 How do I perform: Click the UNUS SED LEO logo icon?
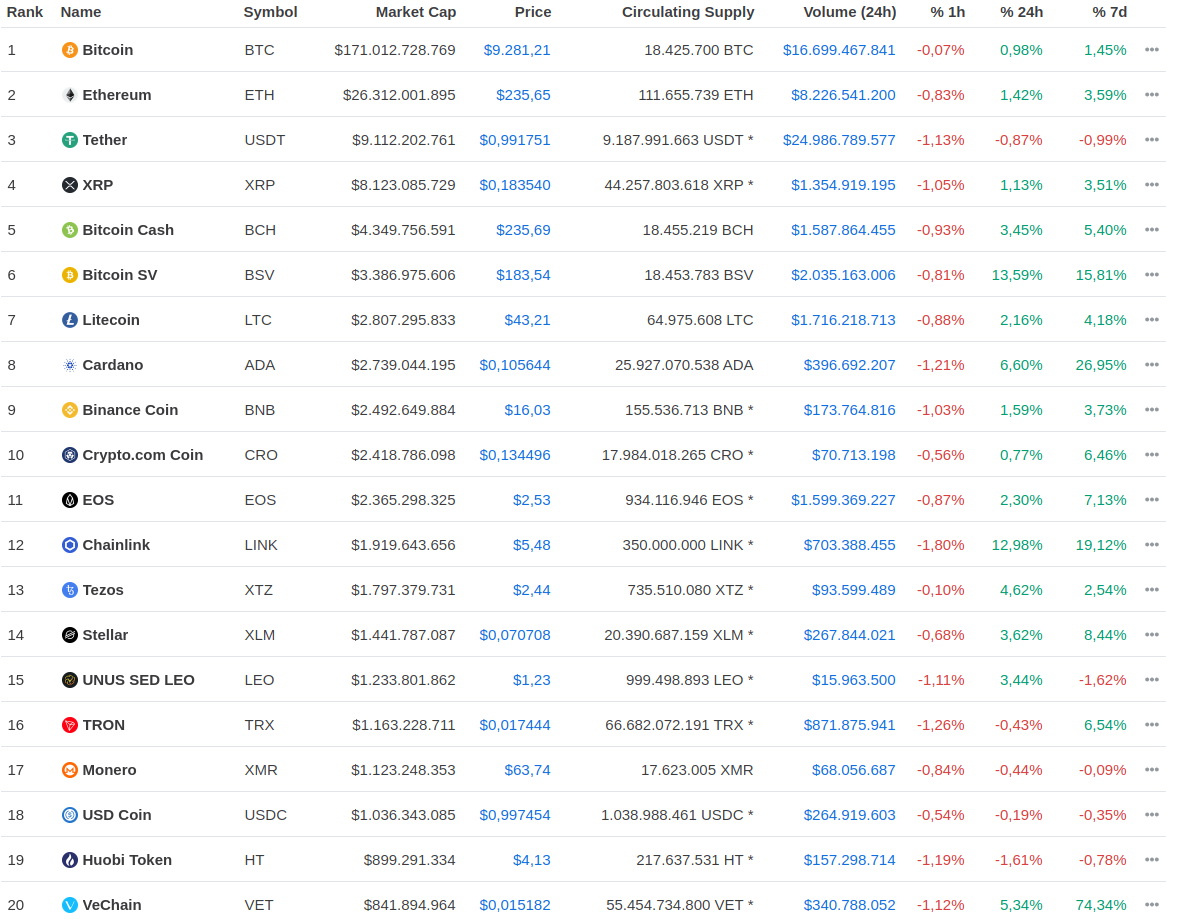[69, 680]
